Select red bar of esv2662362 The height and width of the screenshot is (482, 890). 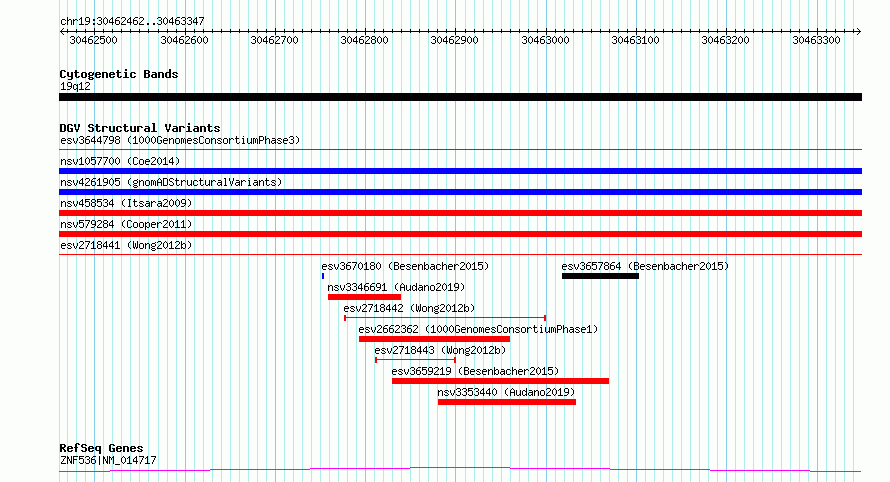pyautogui.click(x=434, y=339)
